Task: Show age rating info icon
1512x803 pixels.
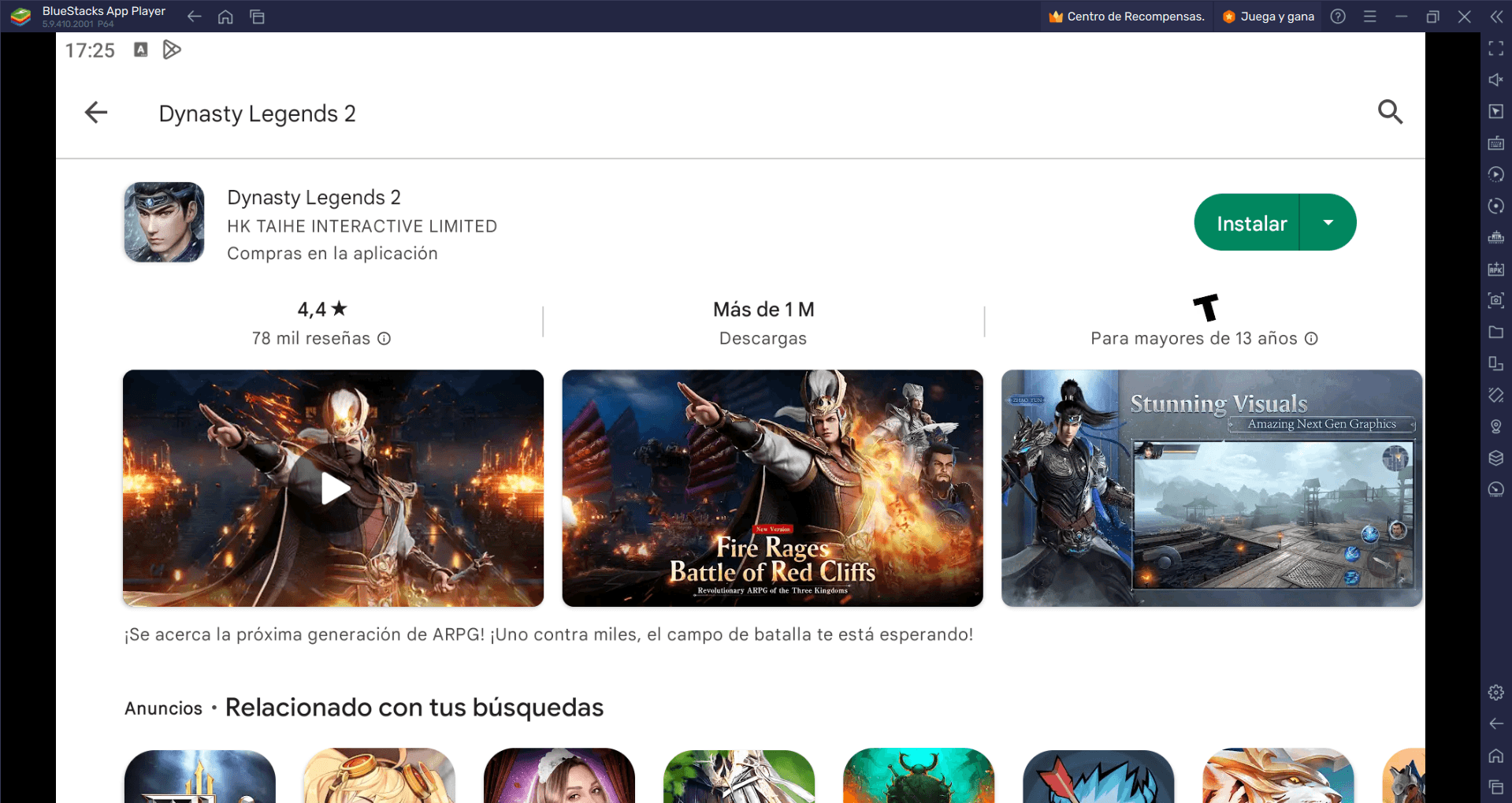Action: click(1311, 339)
